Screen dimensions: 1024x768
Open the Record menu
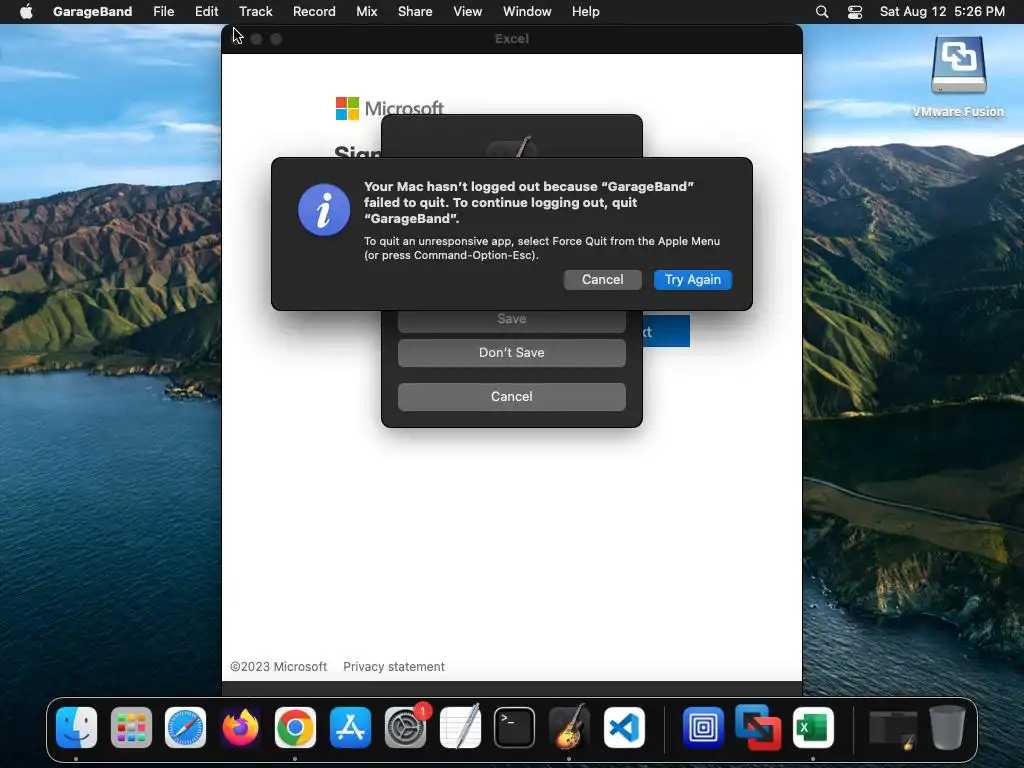point(314,11)
